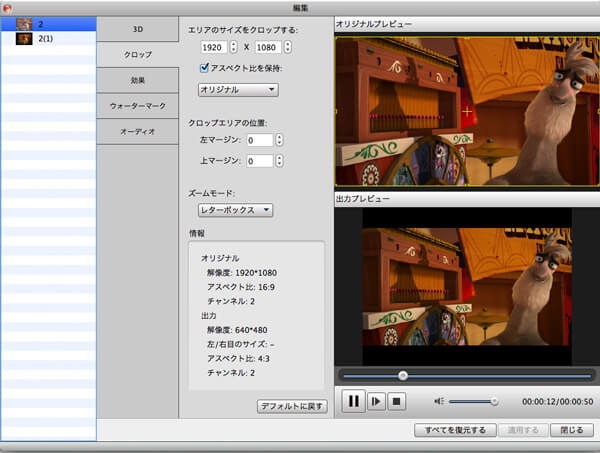Select the クロップ tab
Viewport: 600px width, 453px height.
pyautogui.click(x=137, y=54)
